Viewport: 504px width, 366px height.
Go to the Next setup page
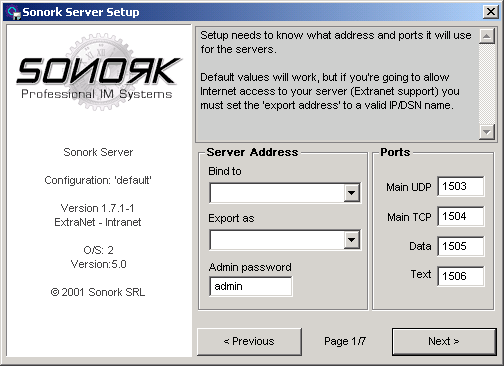click(444, 342)
